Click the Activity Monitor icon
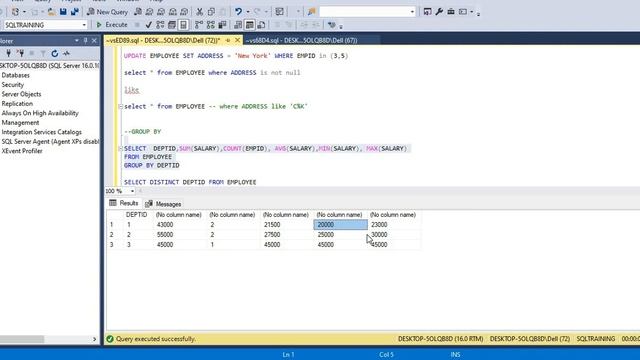The image size is (640, 360). [279, 12]
